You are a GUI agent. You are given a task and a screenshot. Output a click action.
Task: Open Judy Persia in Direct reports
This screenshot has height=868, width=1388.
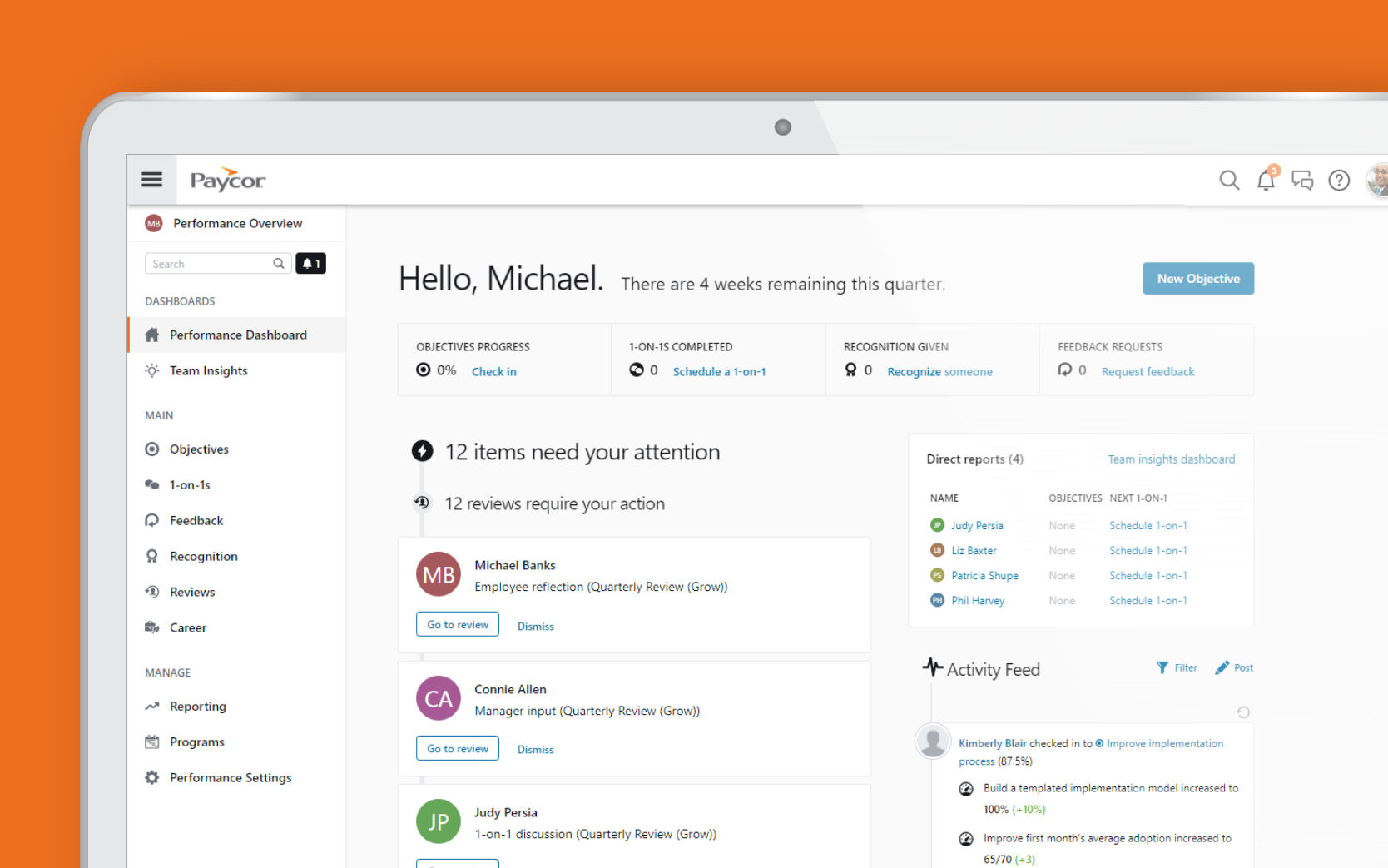[977, 526]
